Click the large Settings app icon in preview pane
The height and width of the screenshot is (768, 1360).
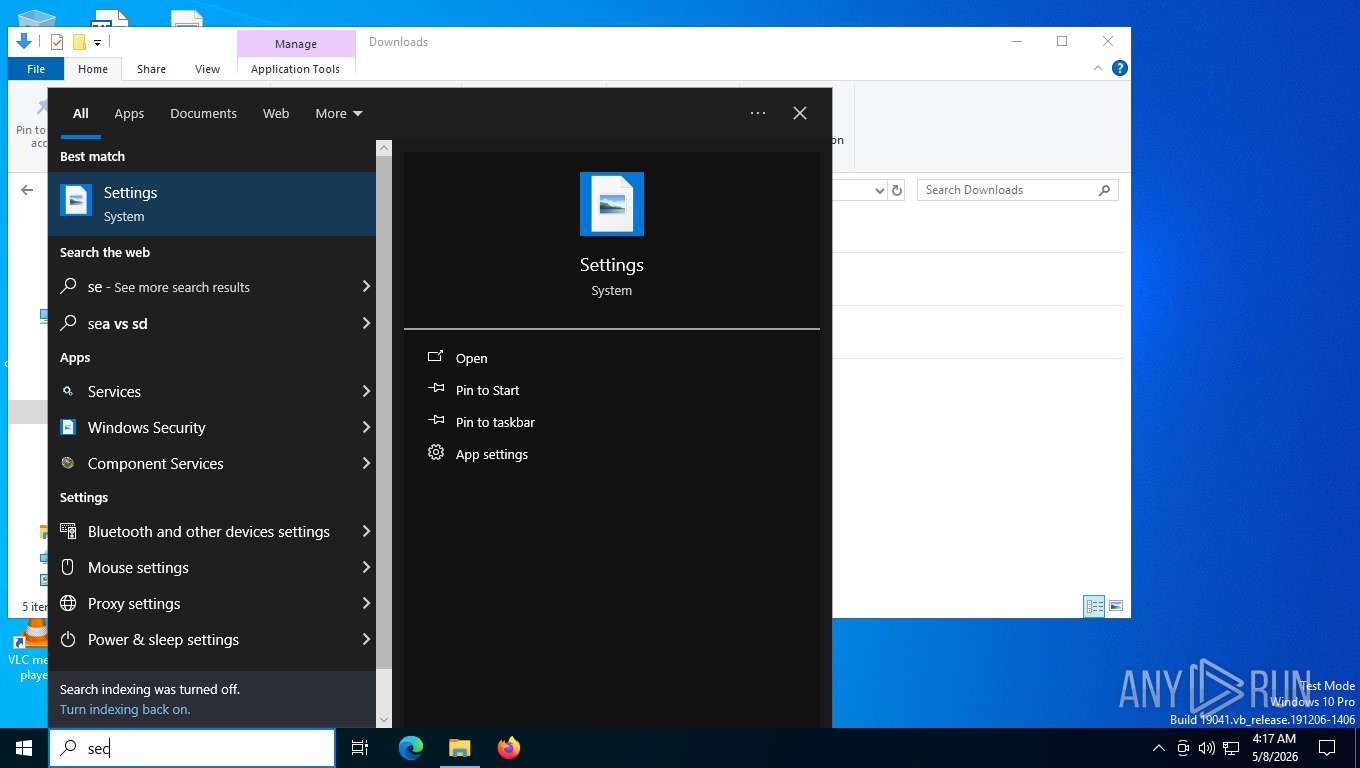point(612,204)
